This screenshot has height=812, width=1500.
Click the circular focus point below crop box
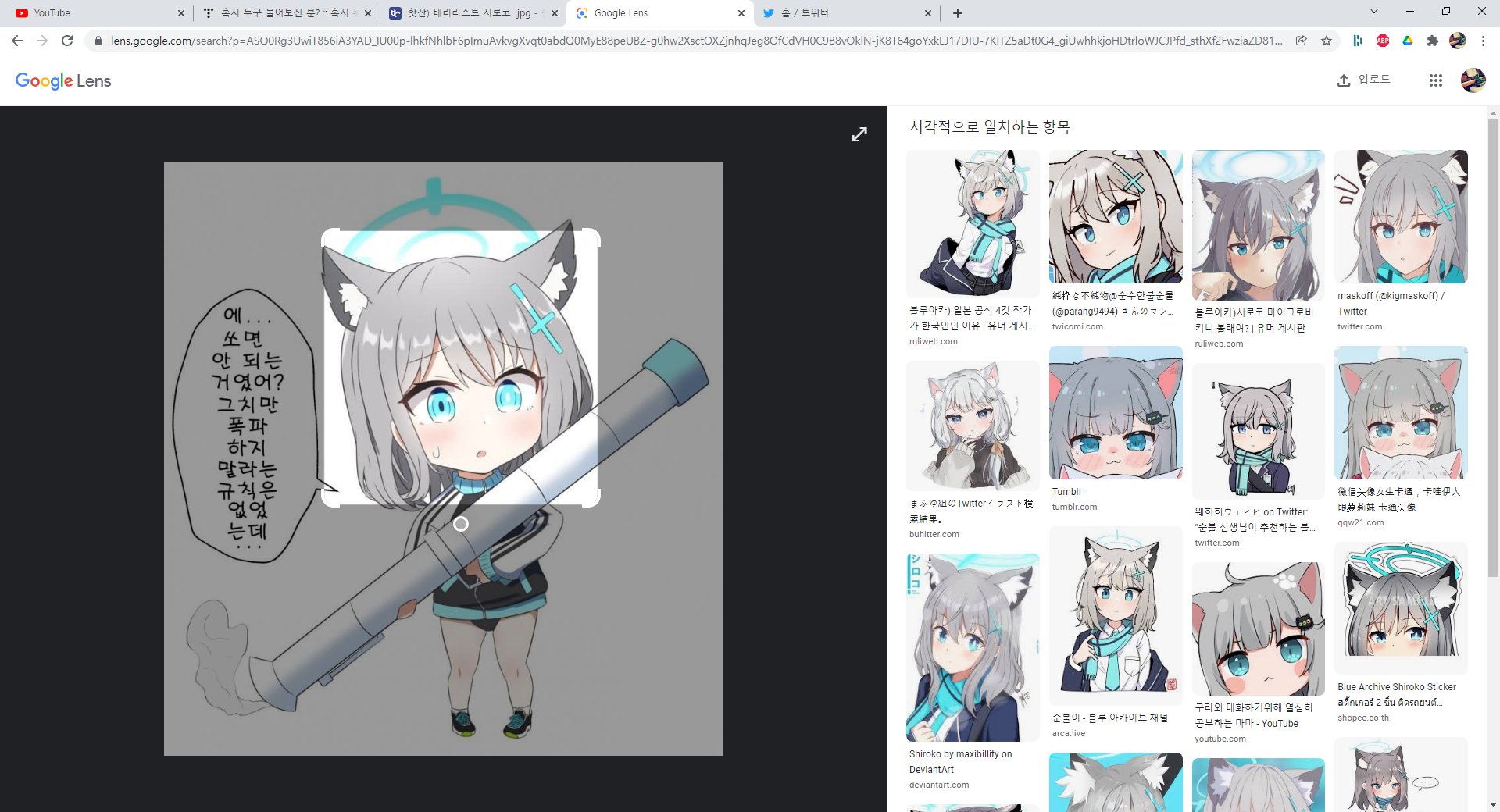pyautogui.click(x=461, y=524)
